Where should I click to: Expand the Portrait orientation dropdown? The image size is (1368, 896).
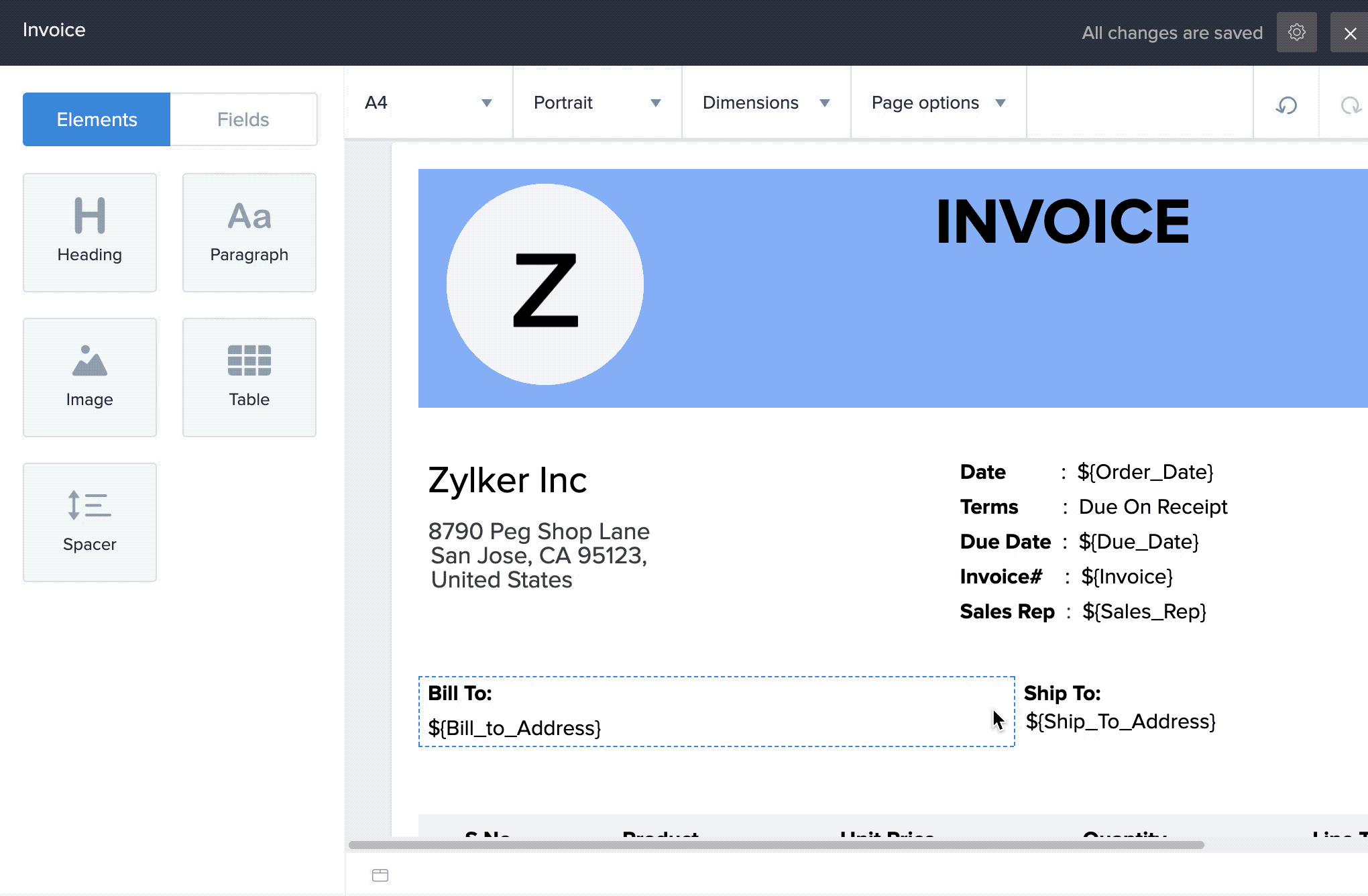coord(597,103)
